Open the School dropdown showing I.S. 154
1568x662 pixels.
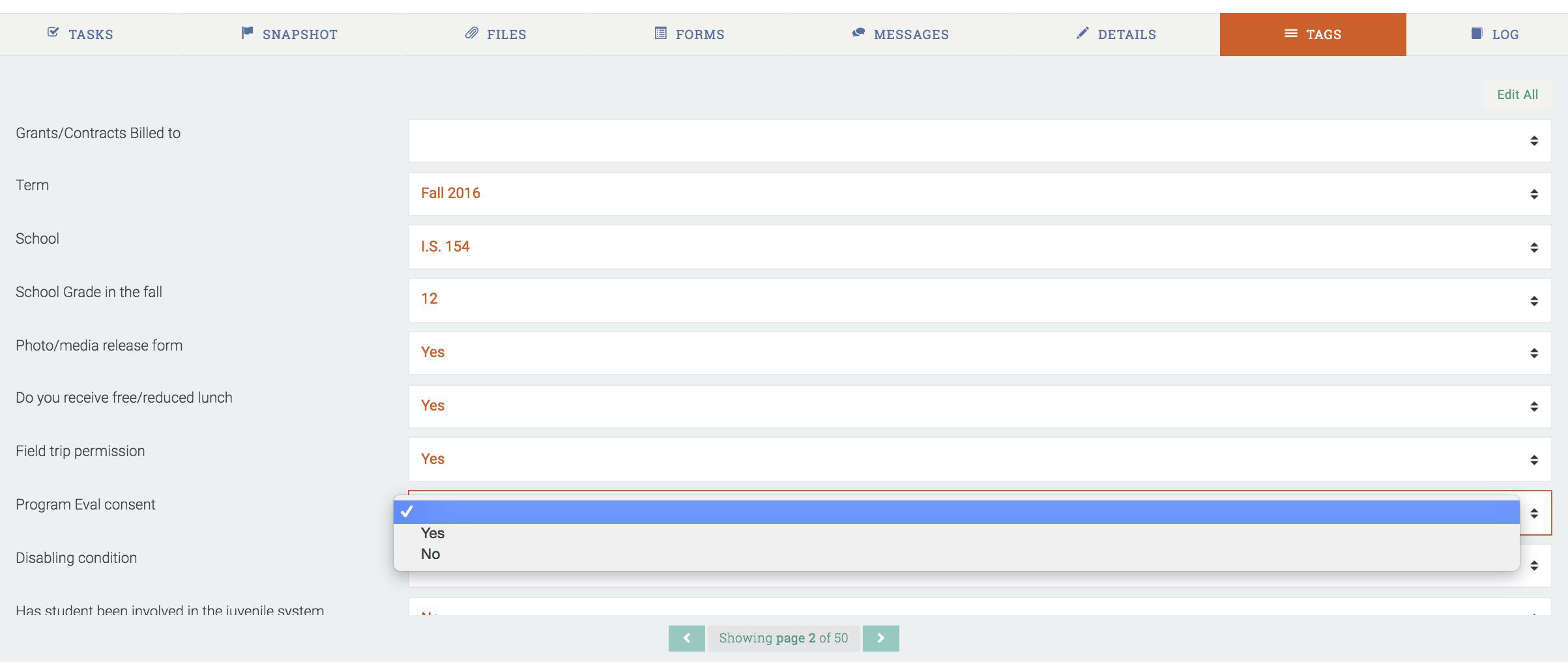pyautogui.click(x=979, y=247)
